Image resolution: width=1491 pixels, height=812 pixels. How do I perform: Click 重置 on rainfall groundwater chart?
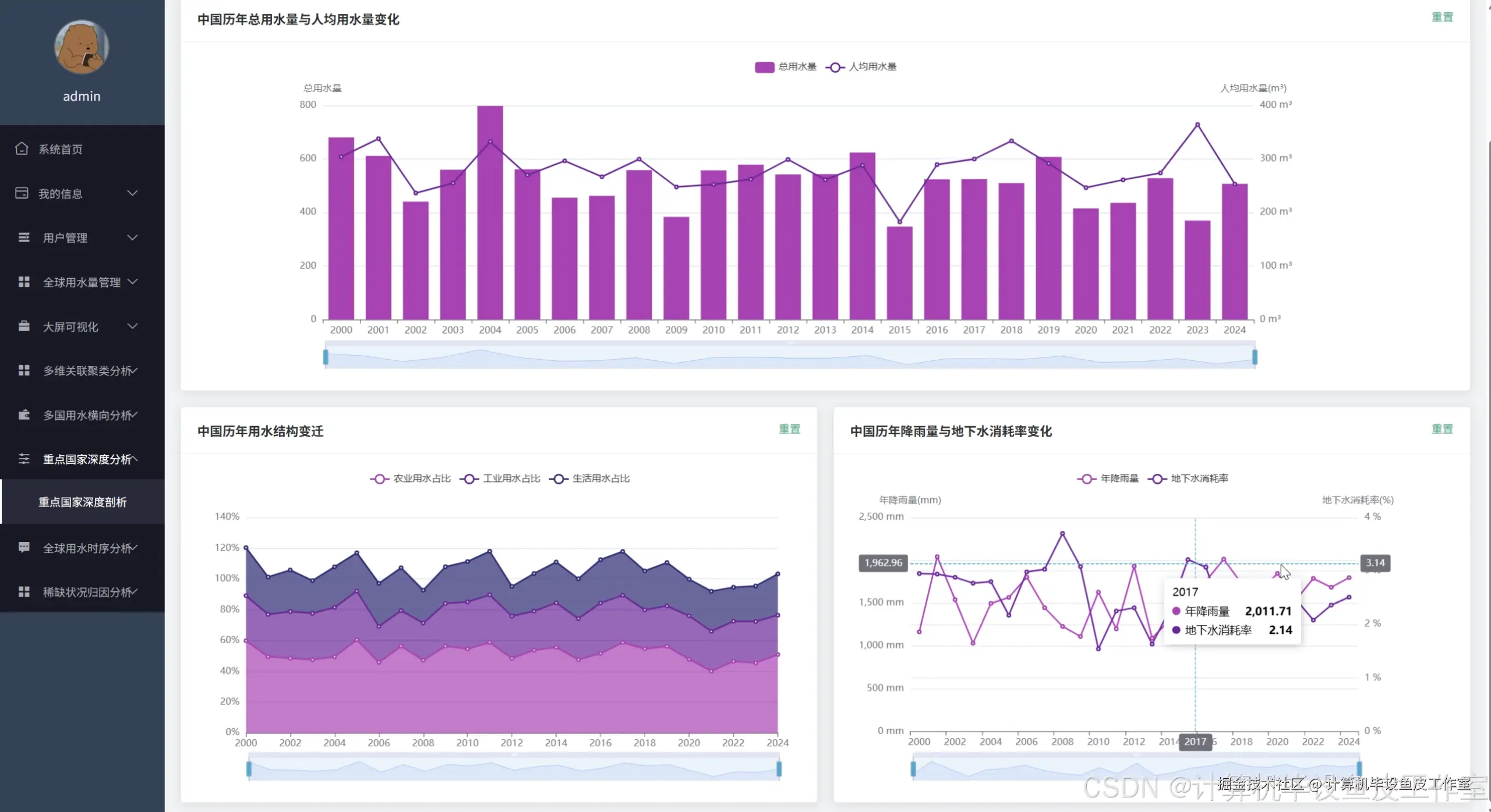(1442, 429)
